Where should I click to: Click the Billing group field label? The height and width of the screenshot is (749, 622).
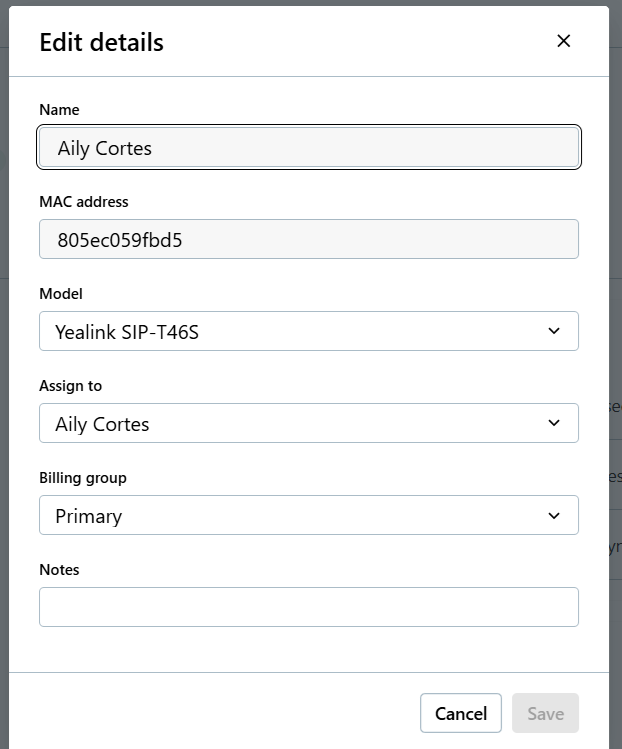coord(83,478)
